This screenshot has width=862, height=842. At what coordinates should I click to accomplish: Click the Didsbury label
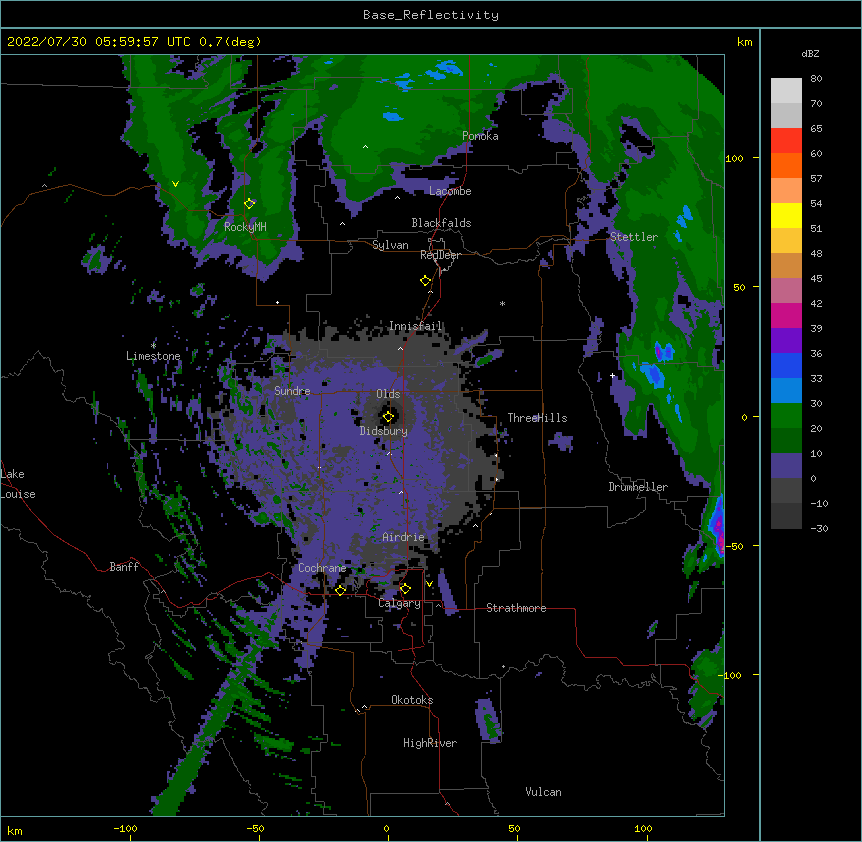coord(384,431)
